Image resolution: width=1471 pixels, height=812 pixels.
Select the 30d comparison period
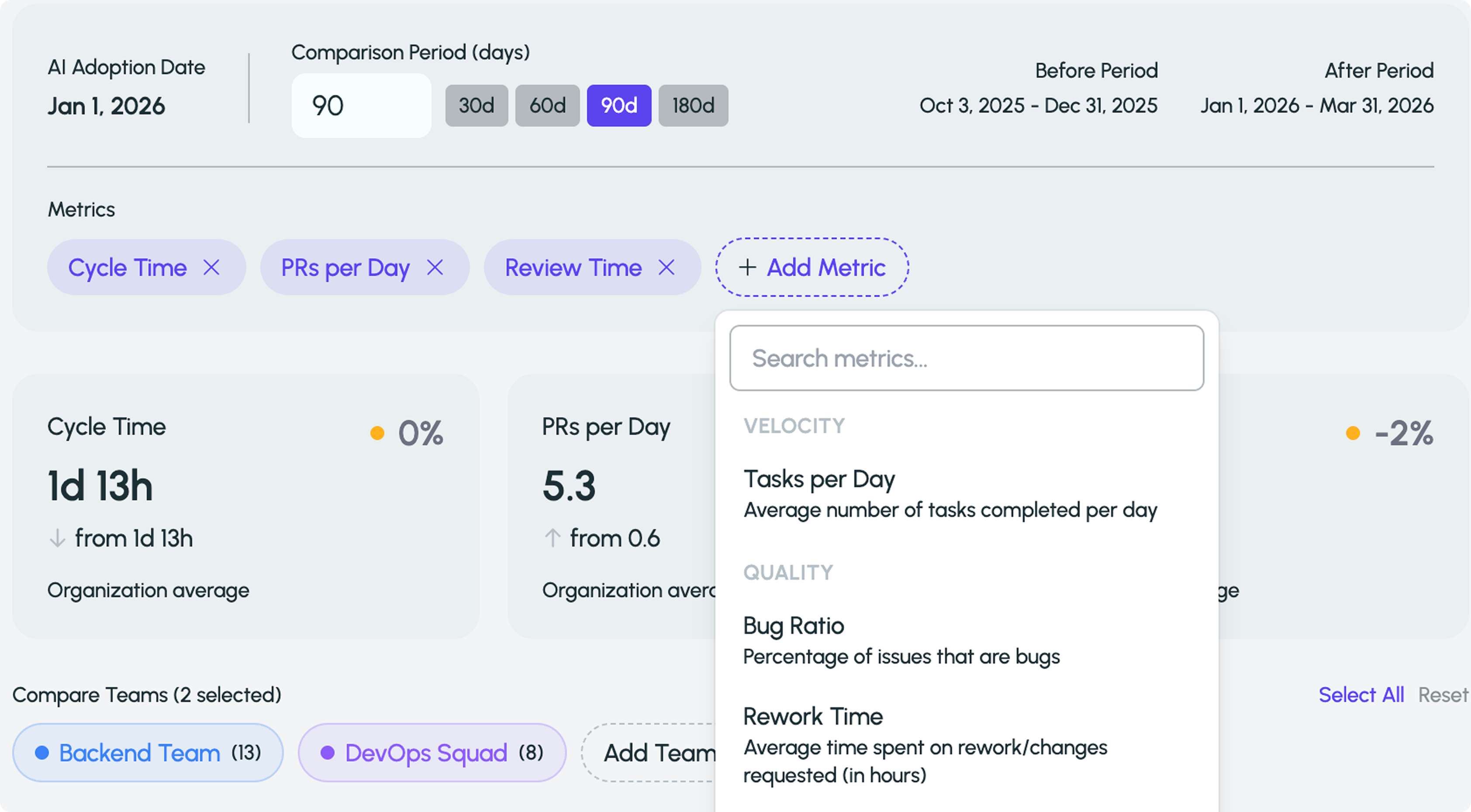[x=476, y=106]
